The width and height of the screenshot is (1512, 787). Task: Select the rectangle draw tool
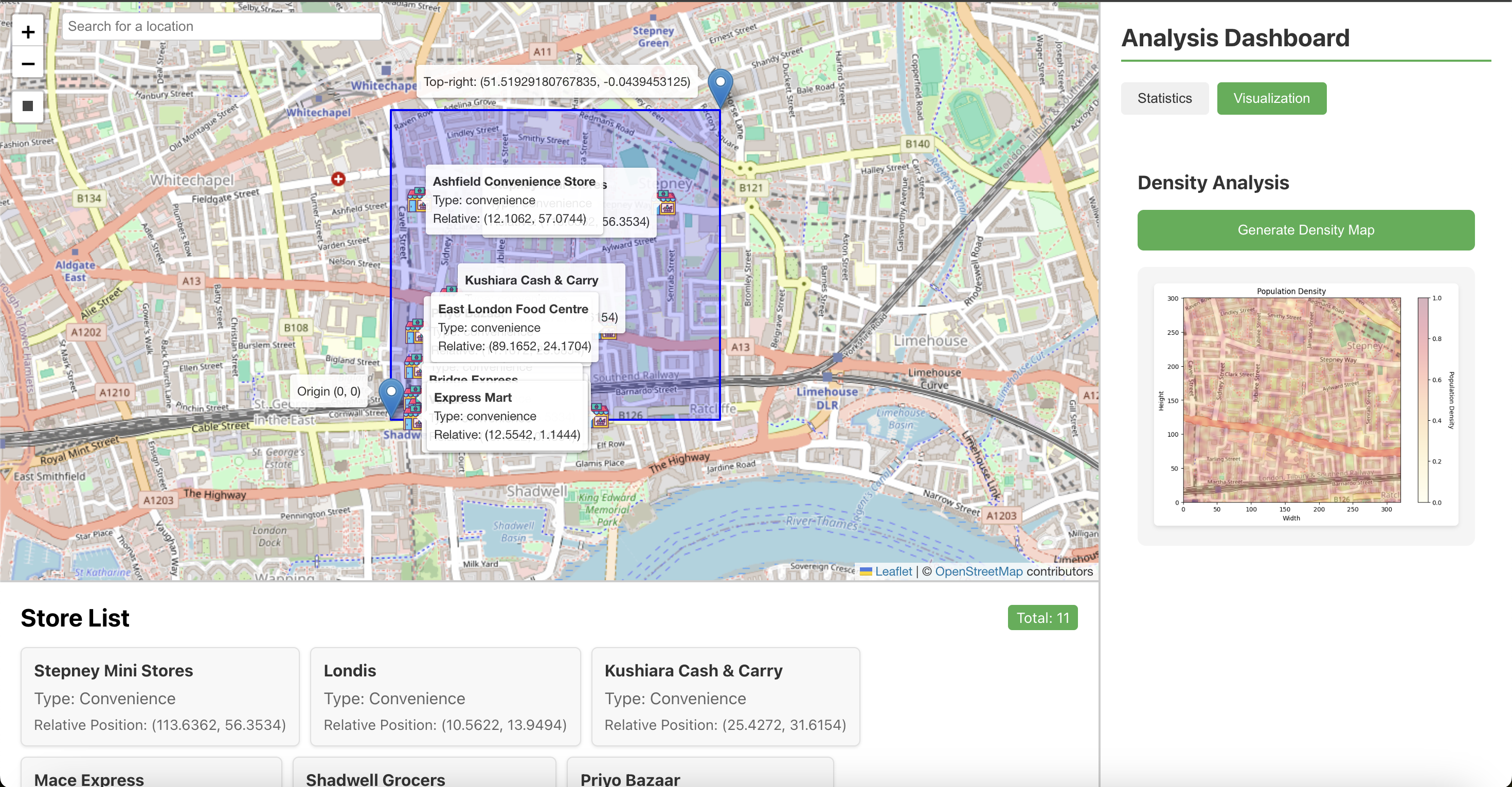(28, 106)
